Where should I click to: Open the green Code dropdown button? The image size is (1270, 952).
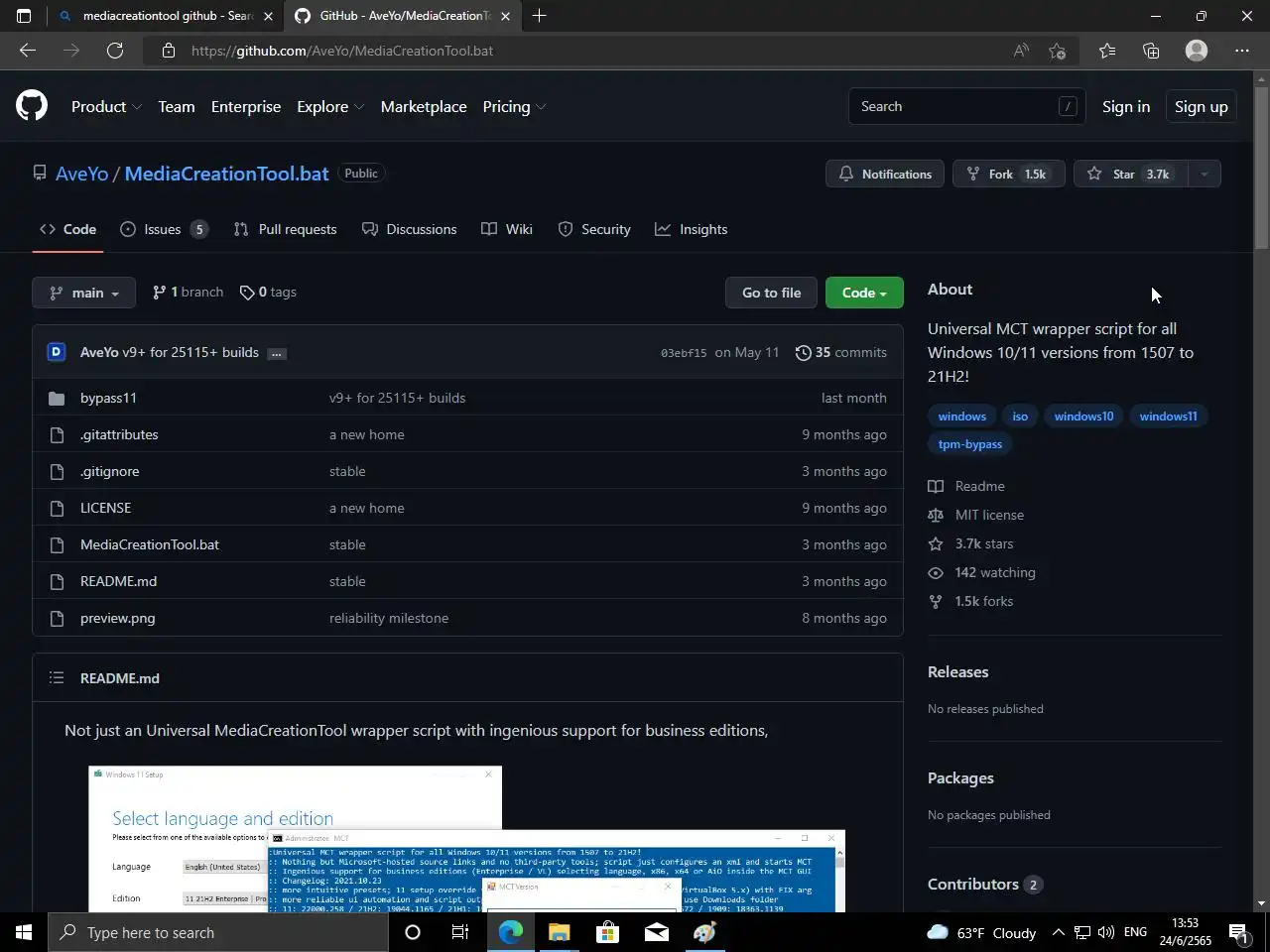pyautogui.click(x=864, y=293)
